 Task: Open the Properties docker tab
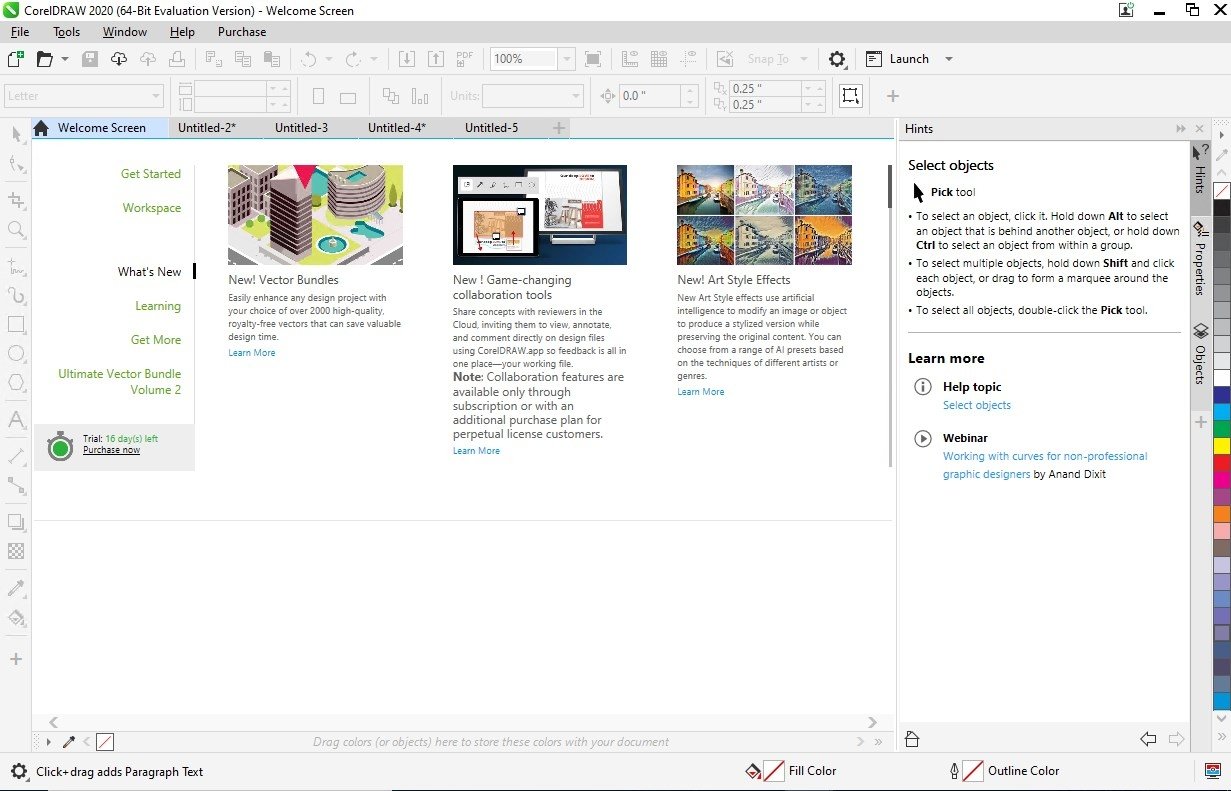tap(1200, 260)
